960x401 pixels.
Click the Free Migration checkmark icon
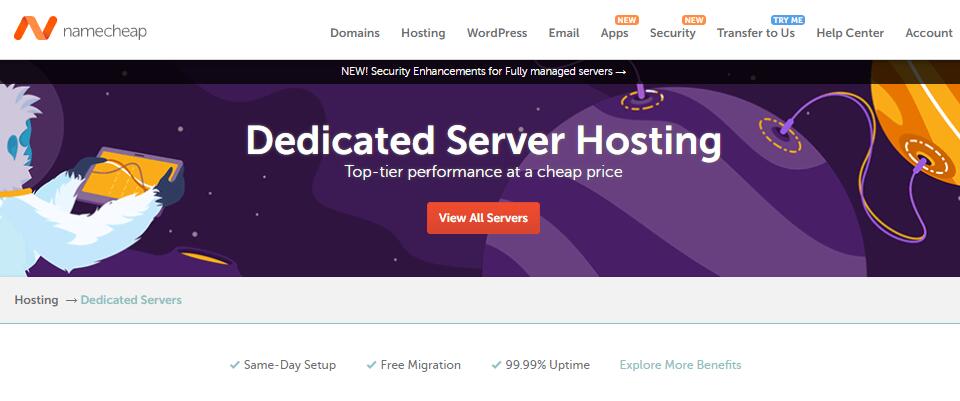[x=371, y=365]
